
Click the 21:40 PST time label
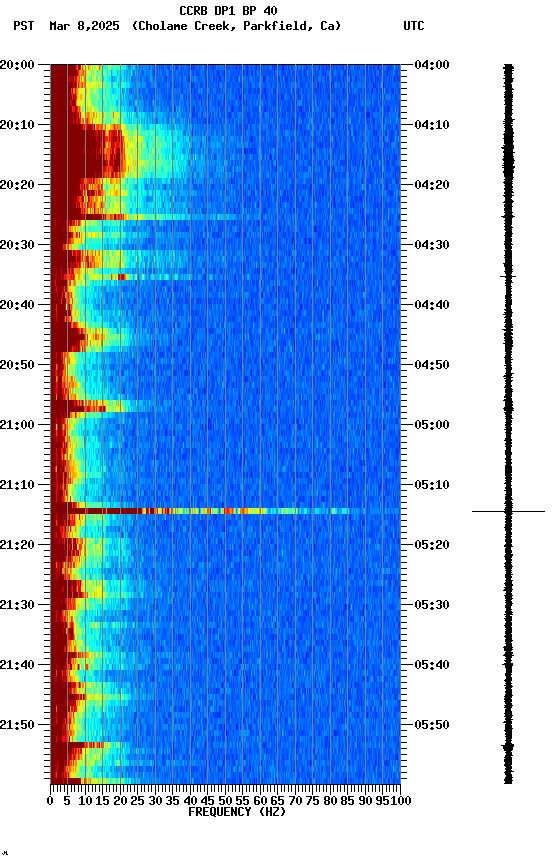[x=17, y=666]
